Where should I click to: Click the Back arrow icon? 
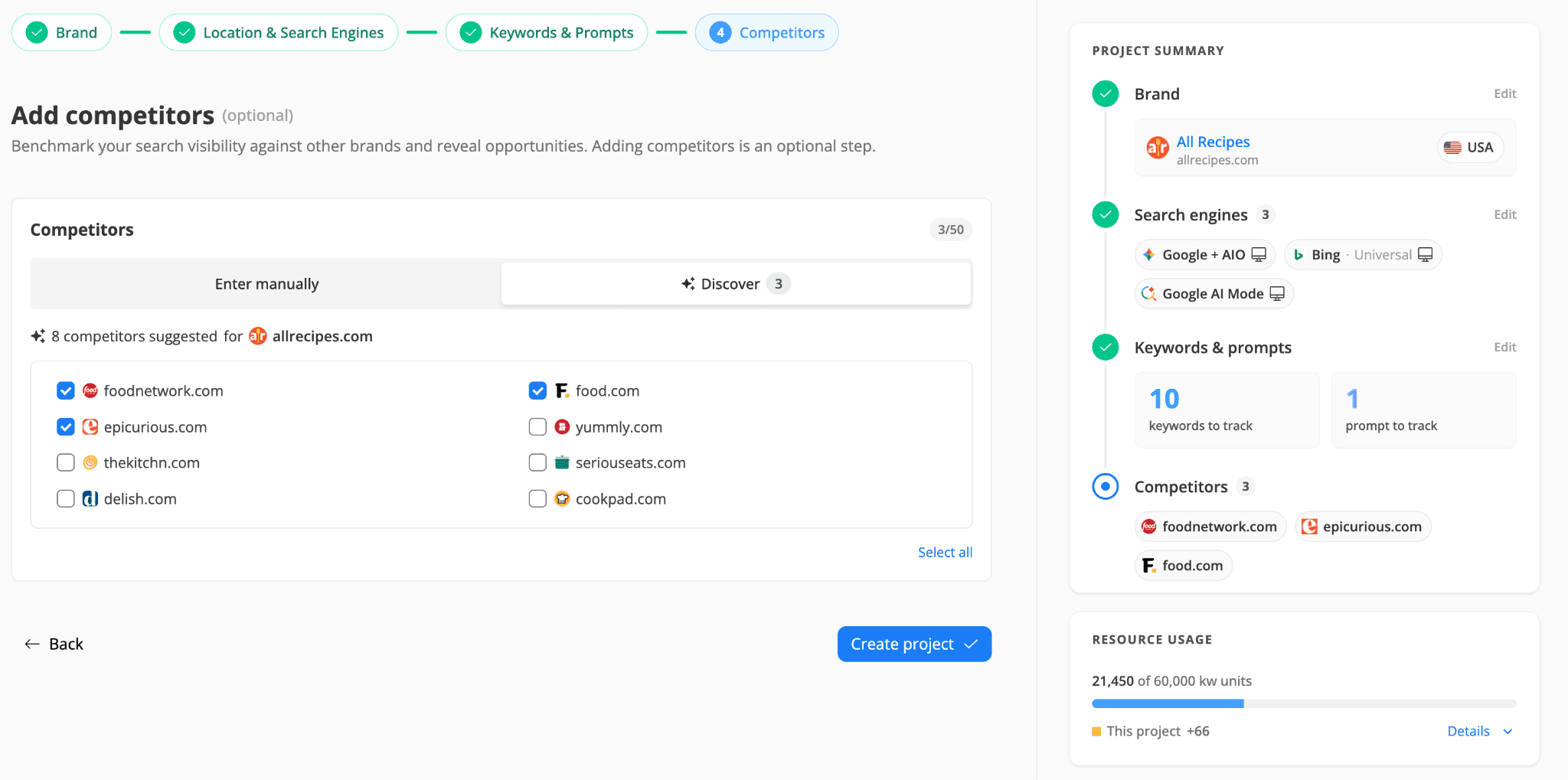tap(32, 645)
